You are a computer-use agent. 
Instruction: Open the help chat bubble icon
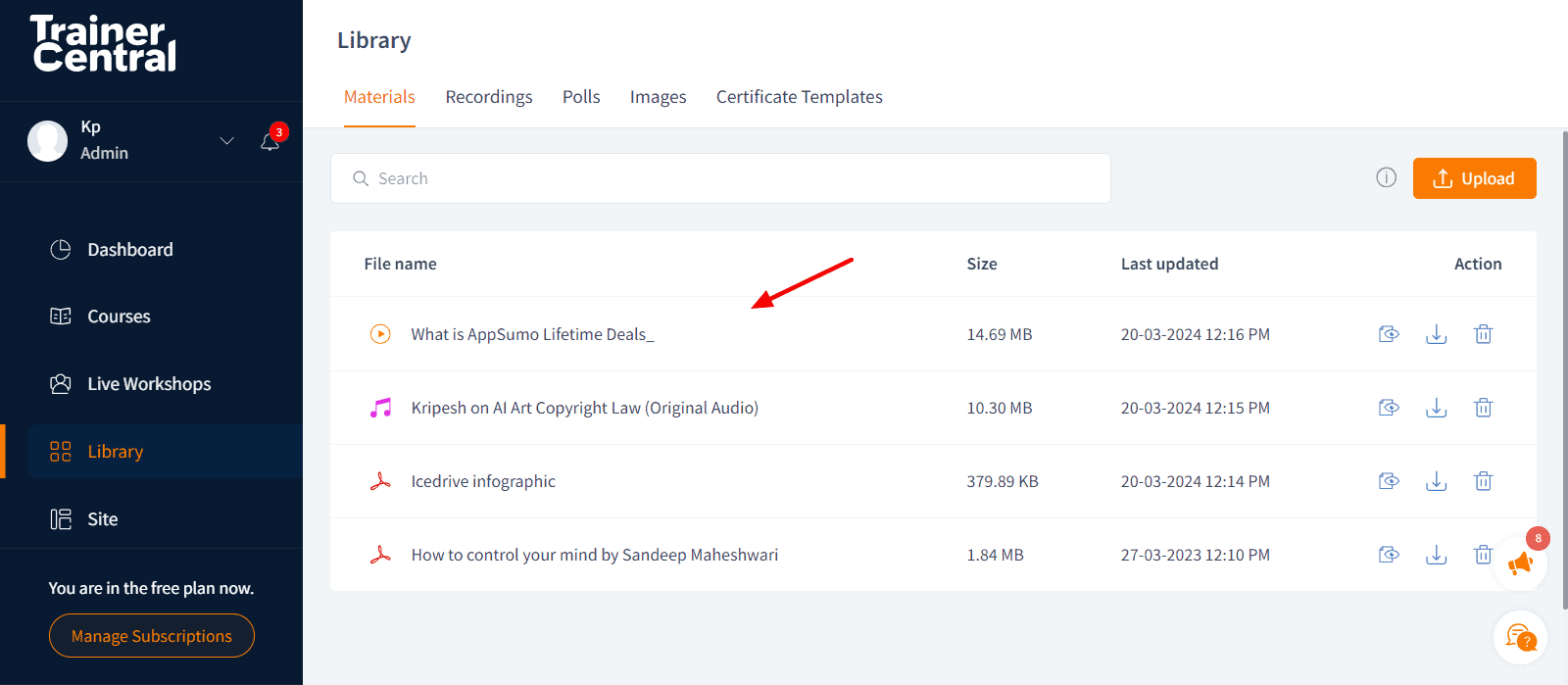point(1520,637)
